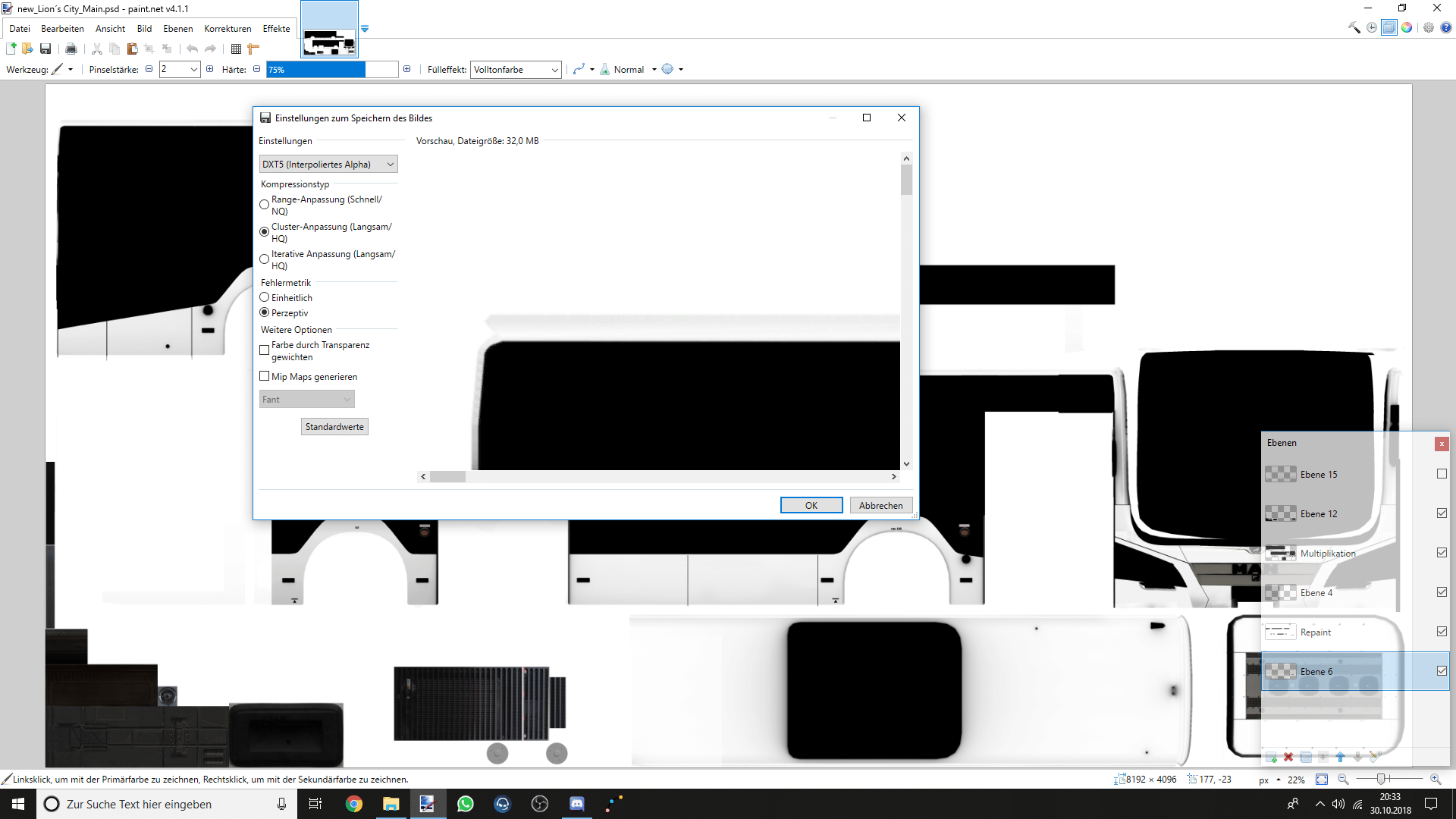Enable Mip Maps generieren checkbox
Viewport: 1456px width, 819px height.
click(264, 376)
